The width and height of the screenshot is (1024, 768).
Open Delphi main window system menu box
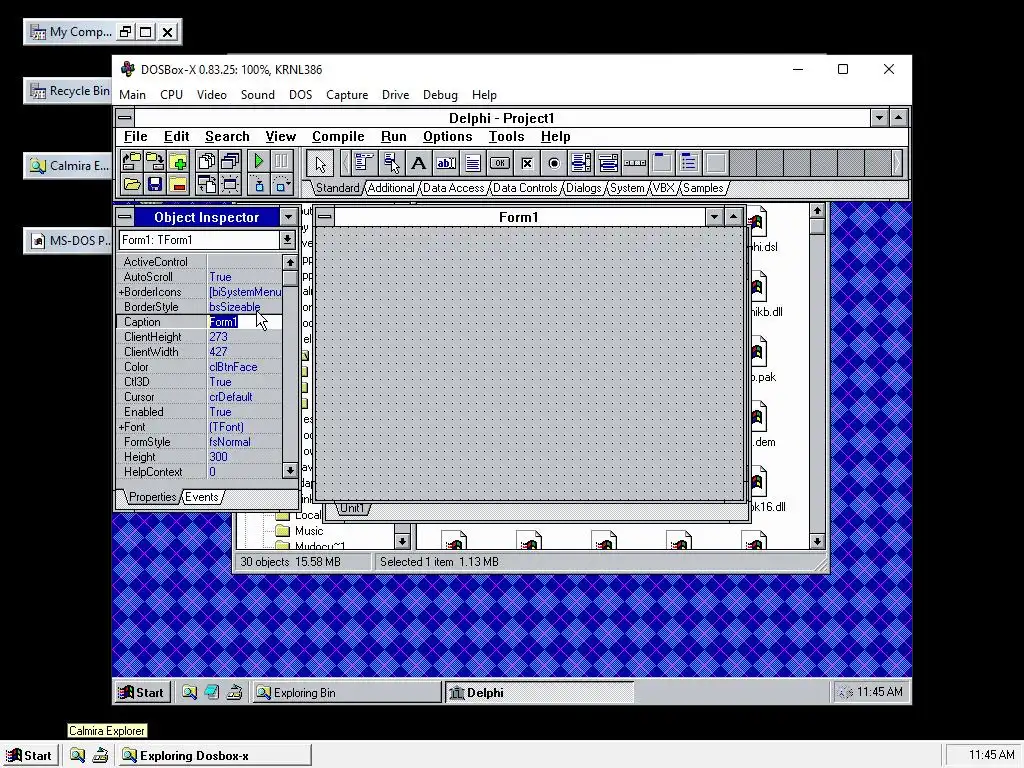click(x=125, y=118)
